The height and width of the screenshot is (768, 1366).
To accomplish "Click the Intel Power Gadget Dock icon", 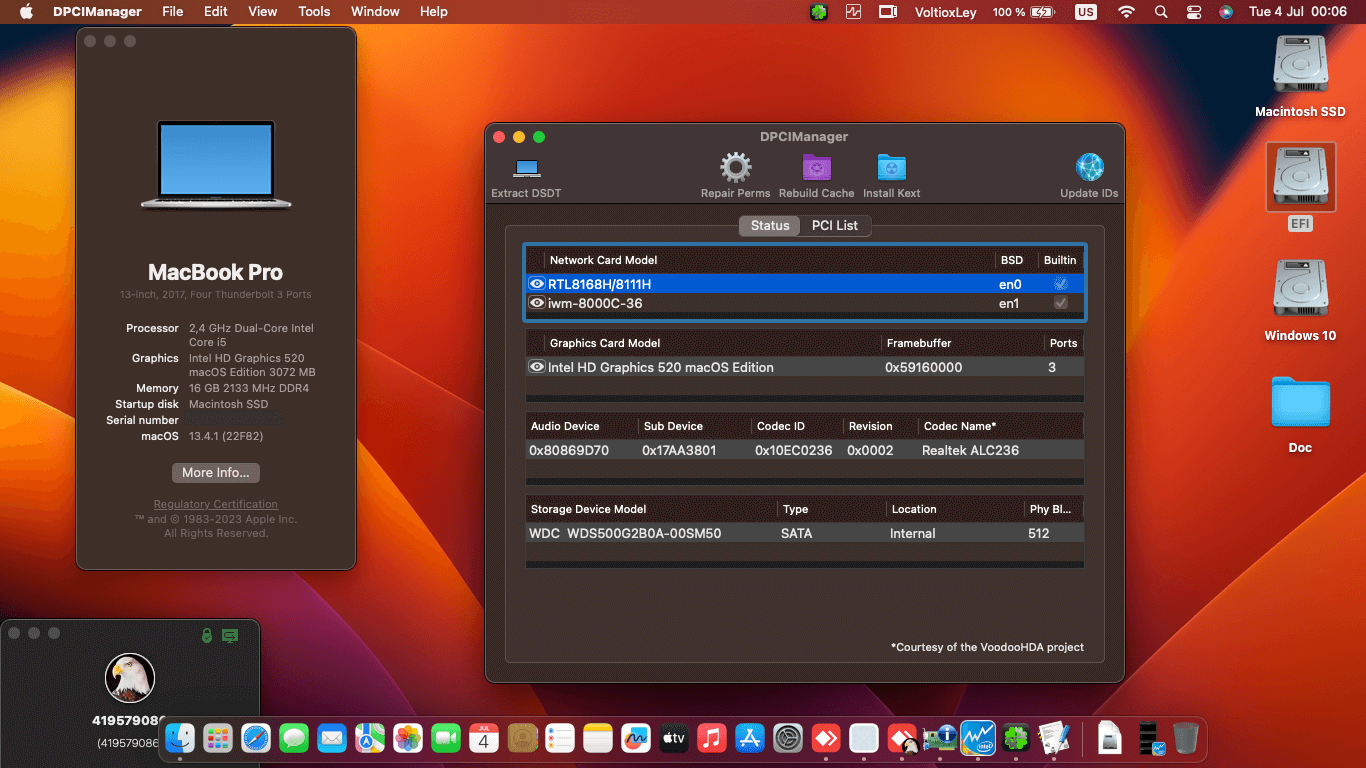I will click(978, 739).
